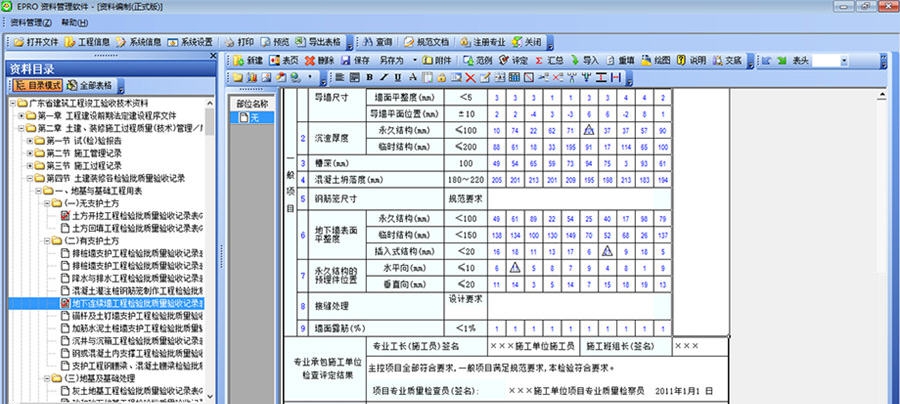Click 打开文件 (Open File) toolbar button
The width and height of the screenshot is (900, 404).
36,42
